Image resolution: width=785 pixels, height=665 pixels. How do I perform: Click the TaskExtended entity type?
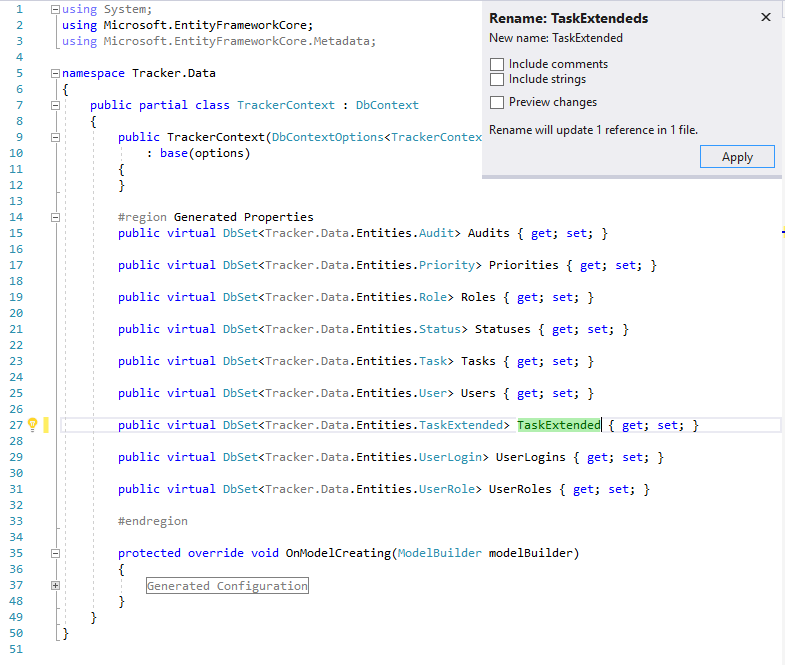(x=461, y=425)
